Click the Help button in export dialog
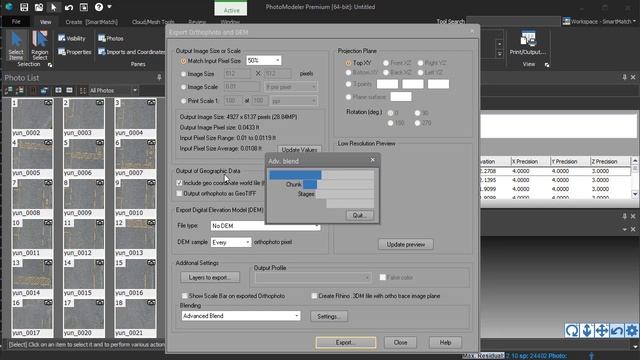The image size is (640, 360). pos(445,342)
